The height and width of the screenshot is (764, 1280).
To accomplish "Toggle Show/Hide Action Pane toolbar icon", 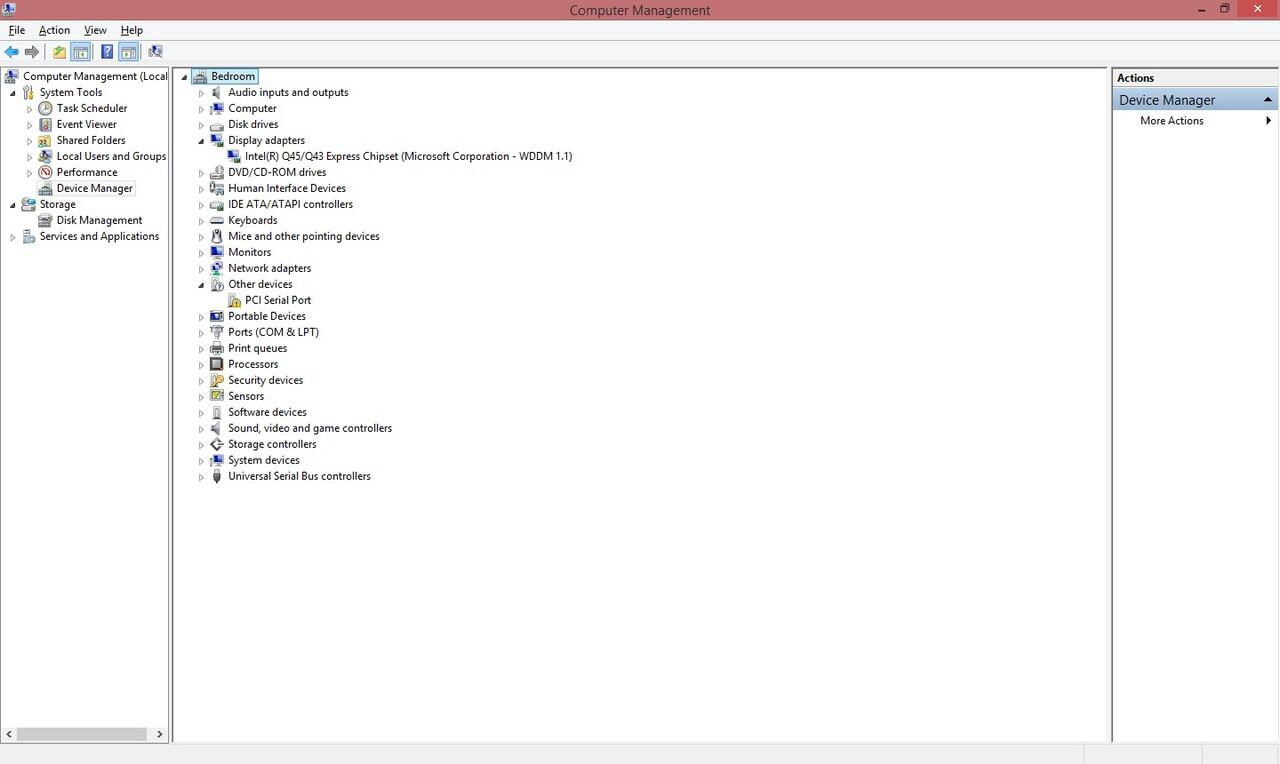I will coord(128,52).
